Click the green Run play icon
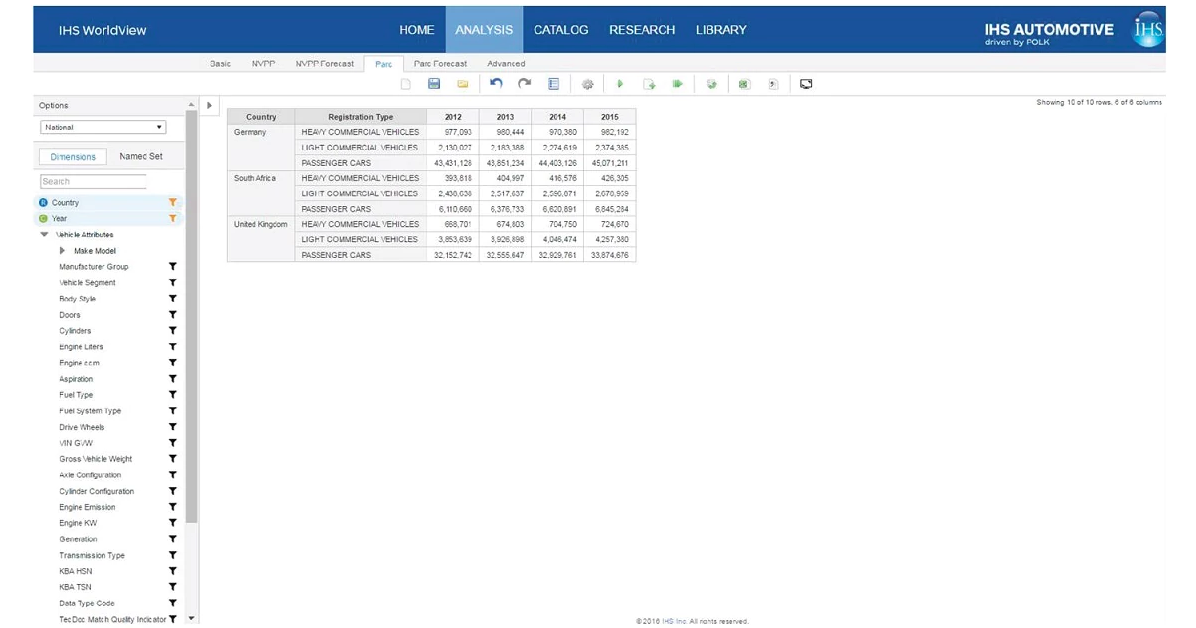Viewport: 1196px width, 628px height. (x=620, y=84)
